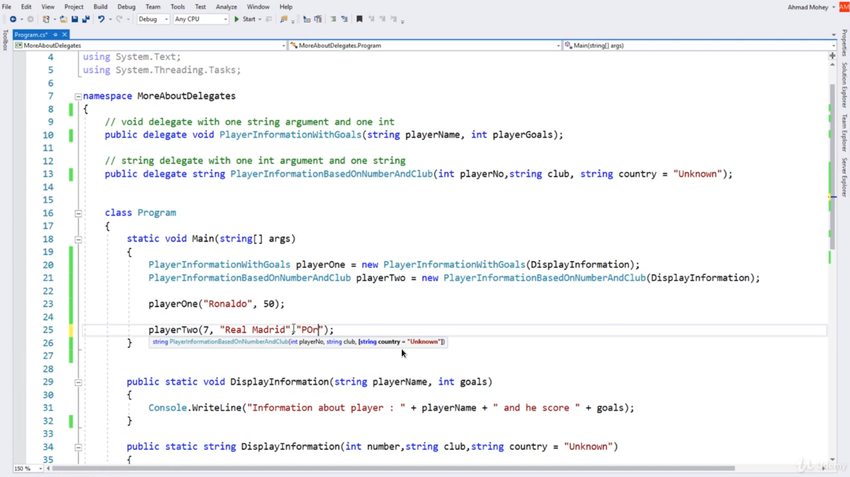Toggle a bookmark with the Bookmark icon
This screenshot has height=477, width=850.
point(359,19)
